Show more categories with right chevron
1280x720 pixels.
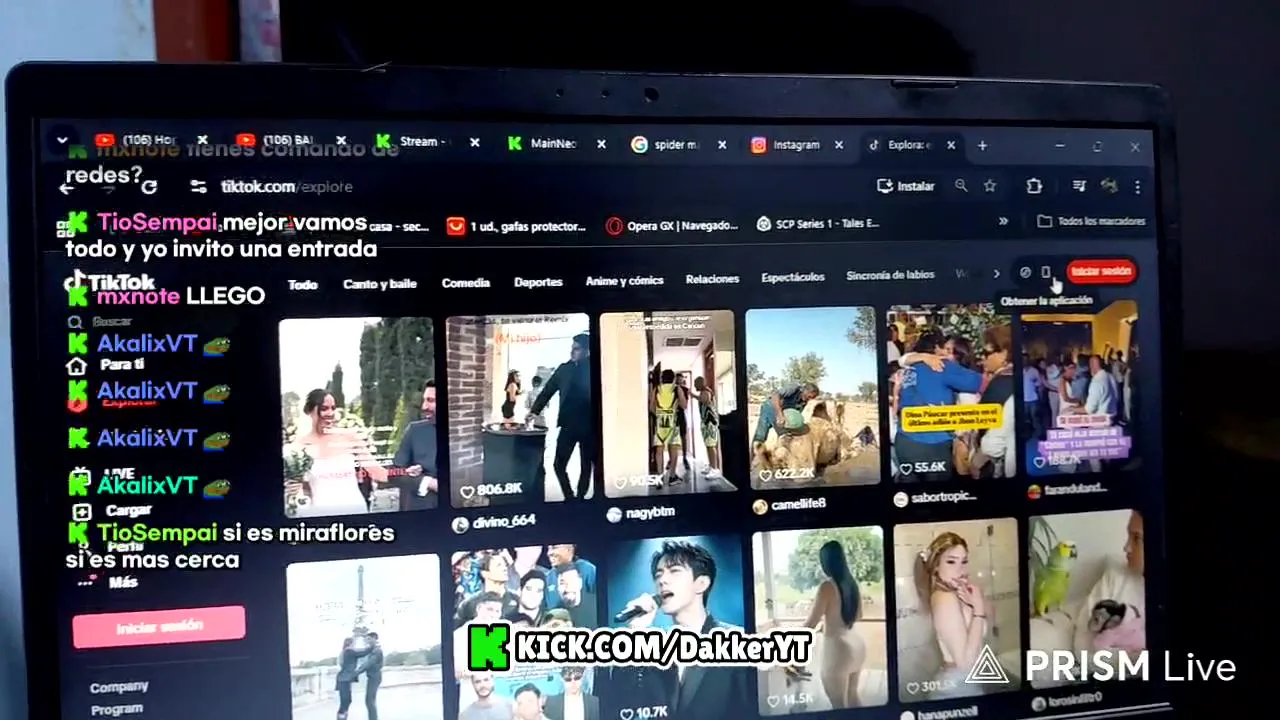click(x=996, y=273)
